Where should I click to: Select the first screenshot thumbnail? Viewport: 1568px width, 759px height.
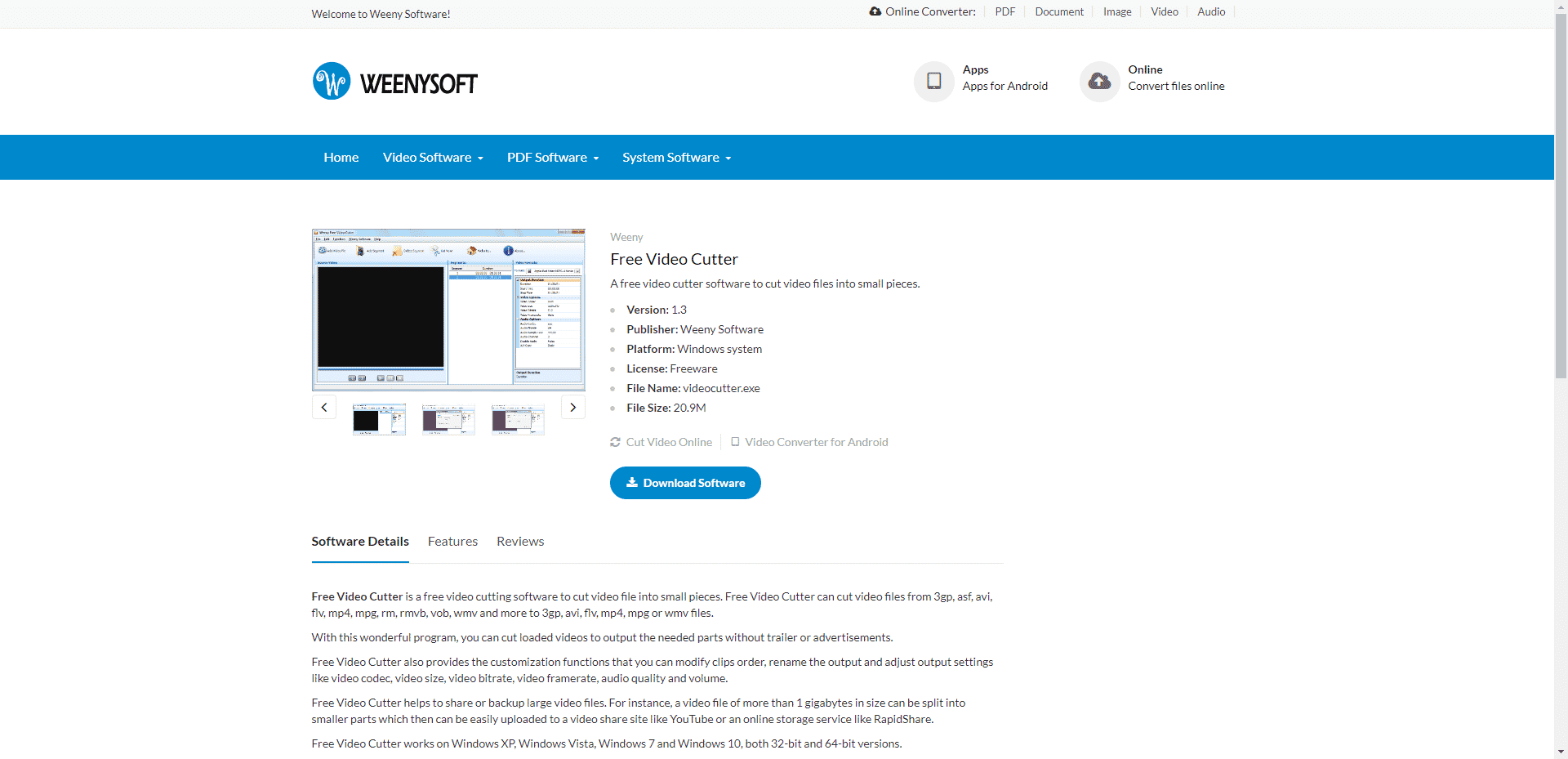point(379,419)
